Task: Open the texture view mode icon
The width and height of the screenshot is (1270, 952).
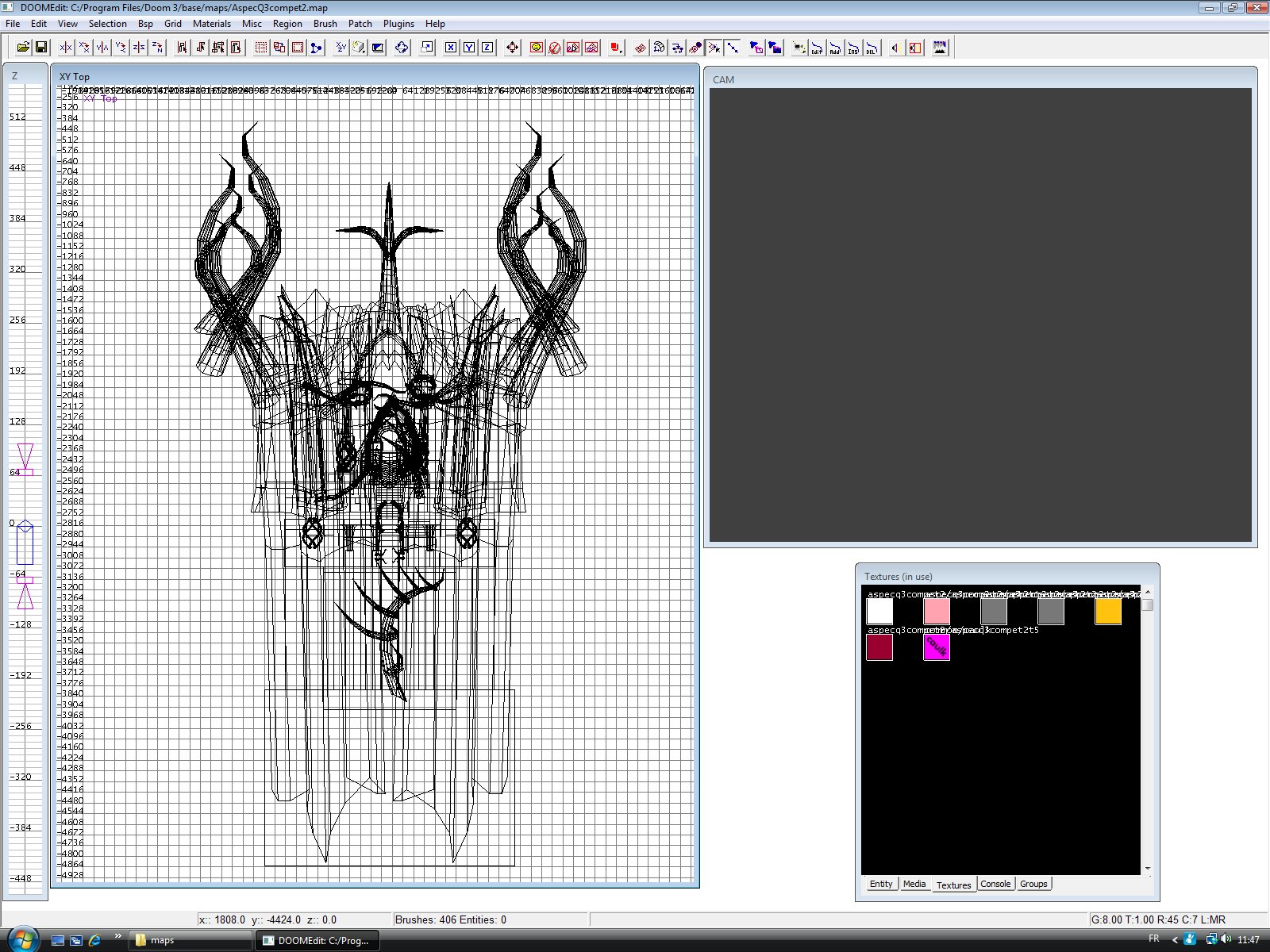Action: coord(359,48)
